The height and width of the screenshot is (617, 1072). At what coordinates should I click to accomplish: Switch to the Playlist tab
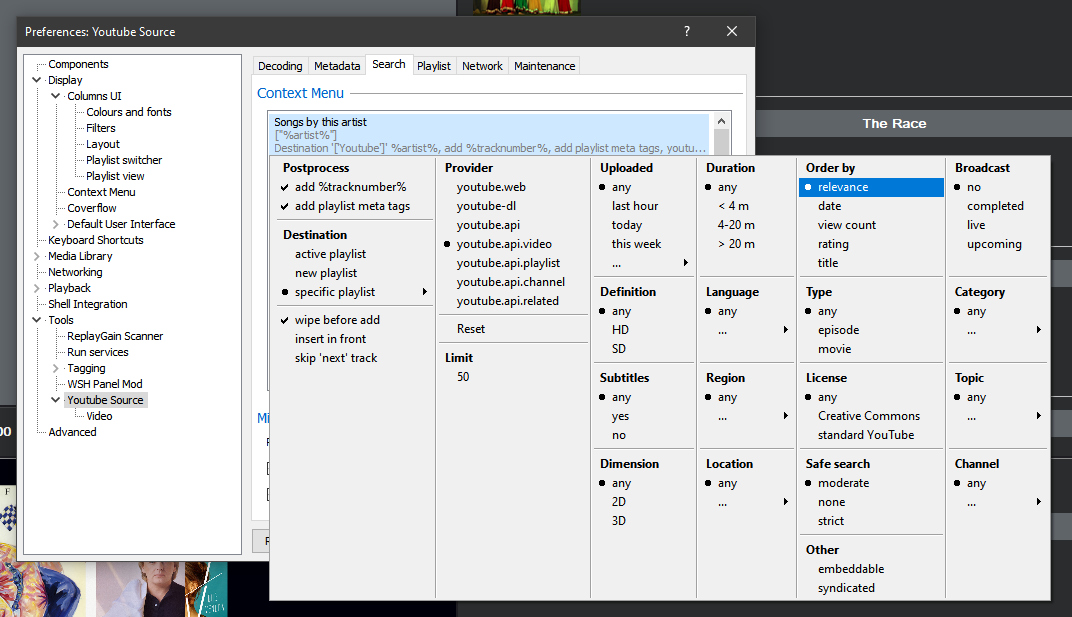click(x=434, y=66)
